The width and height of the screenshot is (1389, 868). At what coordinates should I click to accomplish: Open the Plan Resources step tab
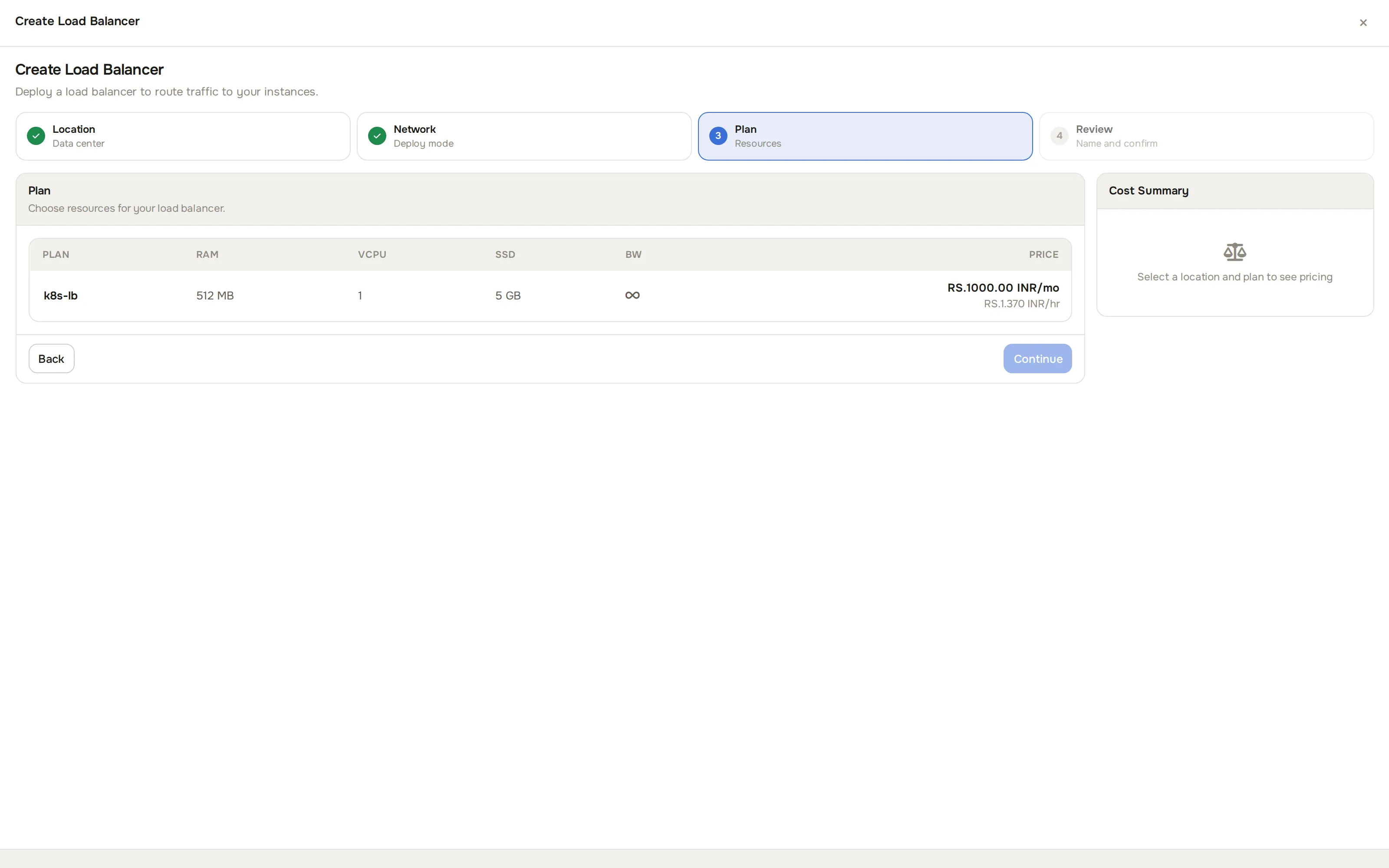click(x=865, y=136)
